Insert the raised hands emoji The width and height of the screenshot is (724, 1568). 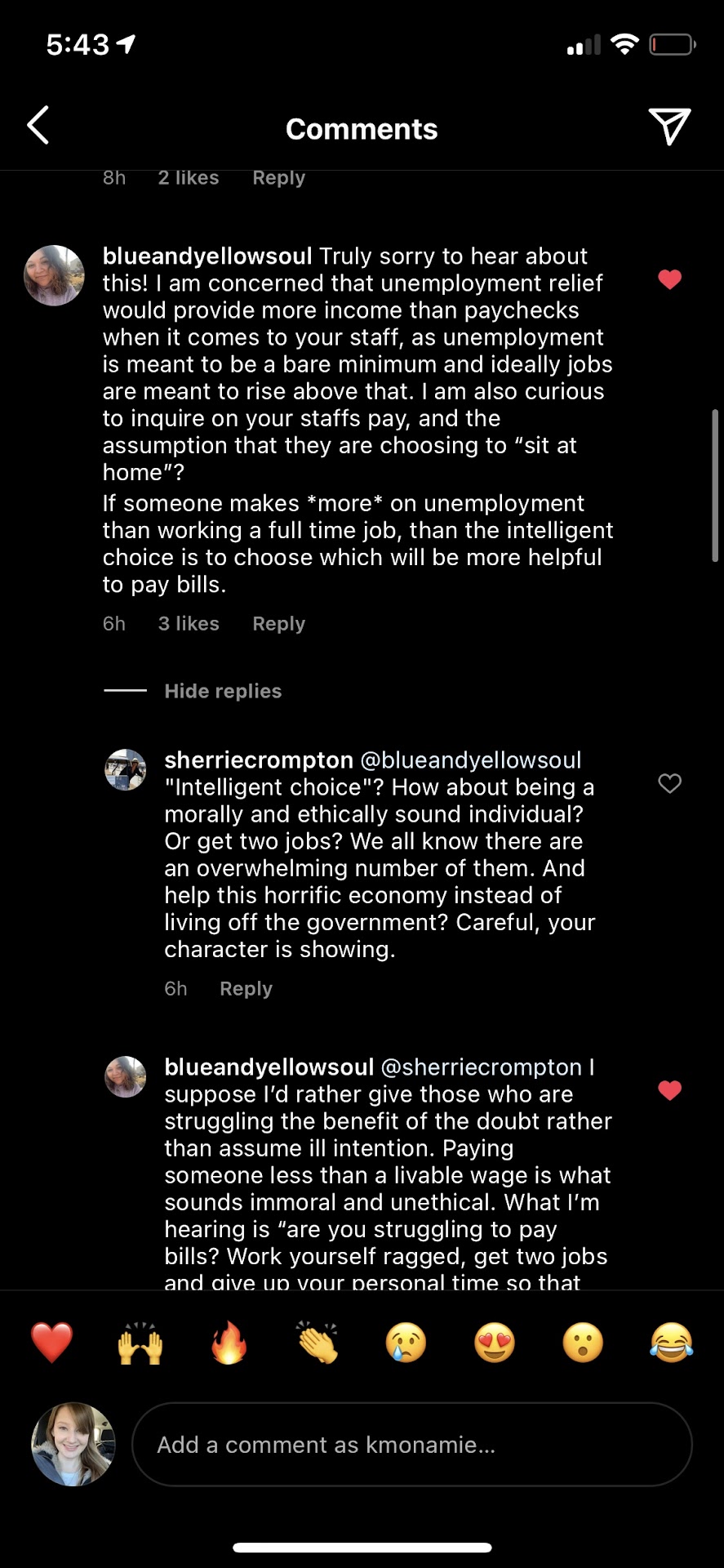tap(140, 1343)
